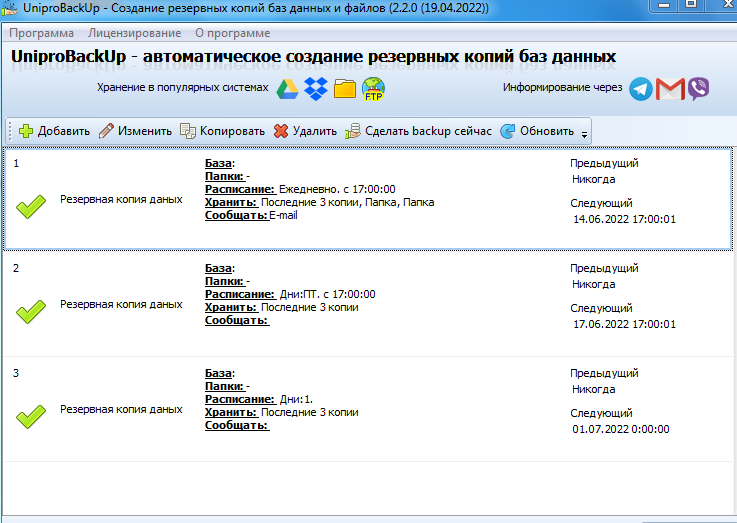
Task: Click the red cross Удалить icon
Action: click(x=281, y=131)
